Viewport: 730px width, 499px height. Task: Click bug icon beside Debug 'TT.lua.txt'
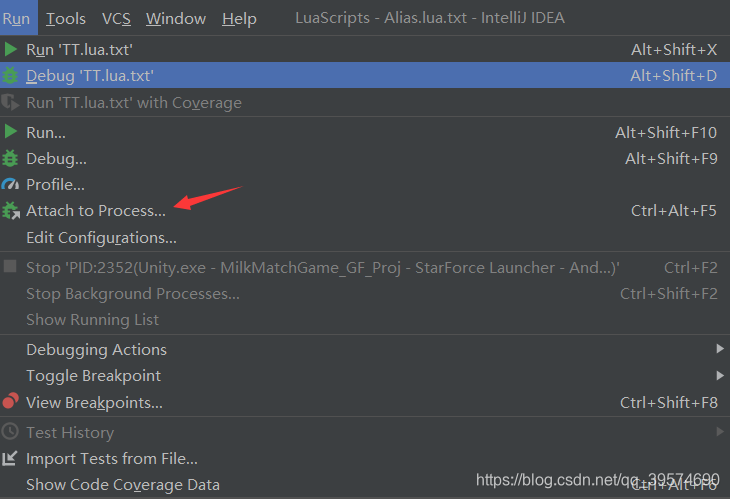(x=10, y=75)
